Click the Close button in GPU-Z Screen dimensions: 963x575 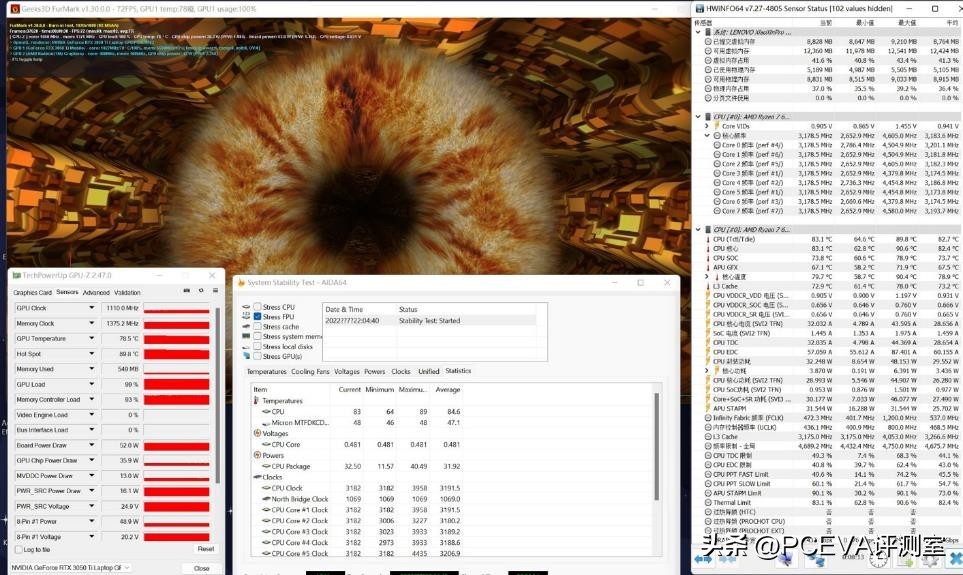click(x=202, y=567)
